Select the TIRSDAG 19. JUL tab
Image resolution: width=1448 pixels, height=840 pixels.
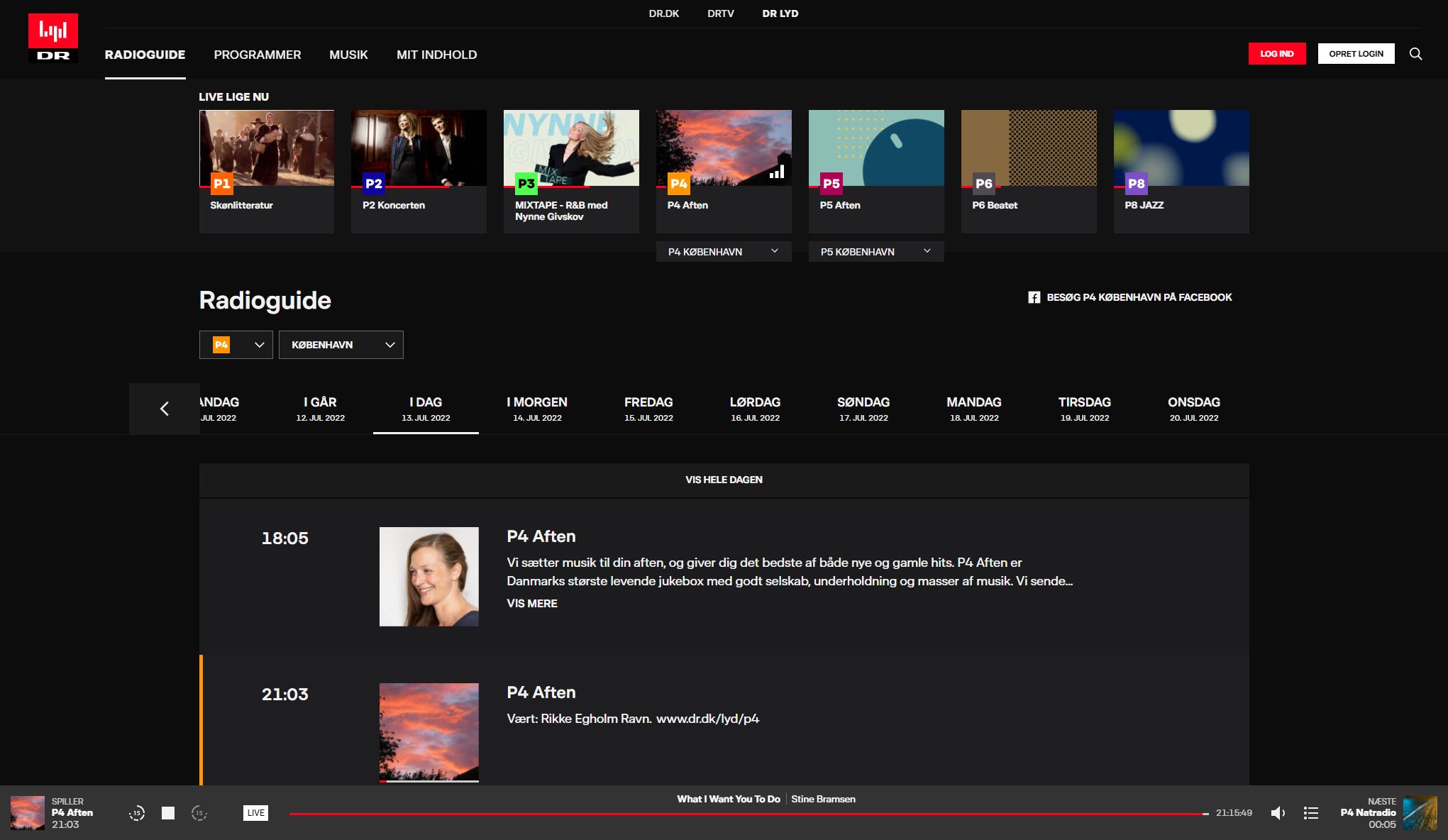(1085, 409)
